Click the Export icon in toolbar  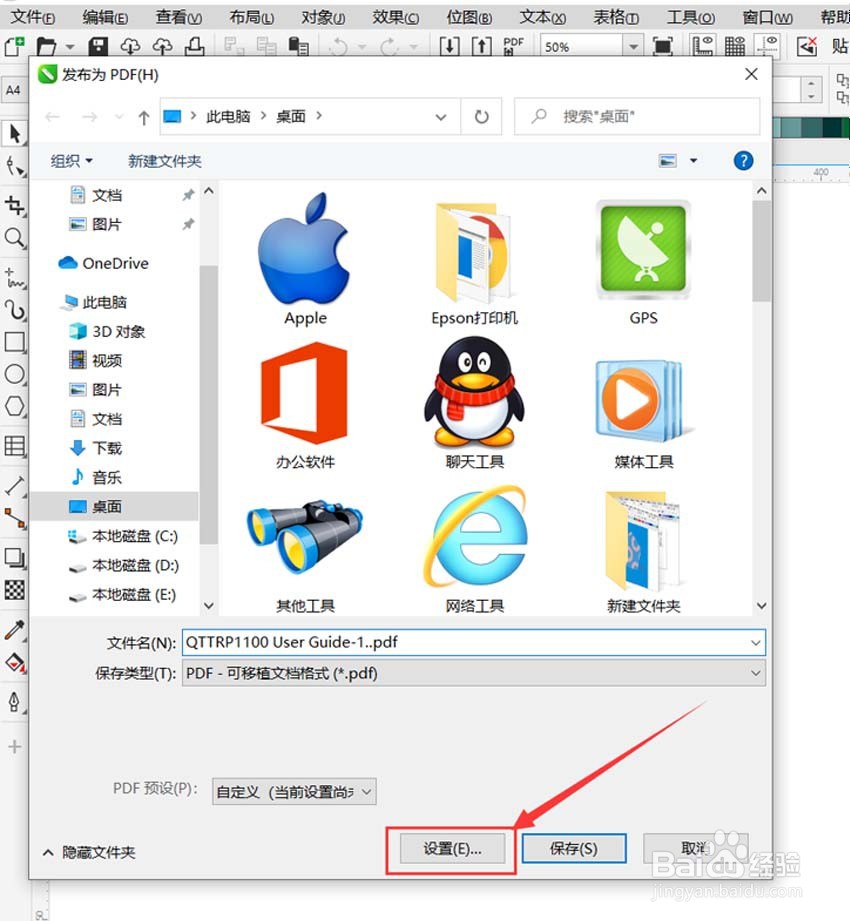(x=482, y=46)
